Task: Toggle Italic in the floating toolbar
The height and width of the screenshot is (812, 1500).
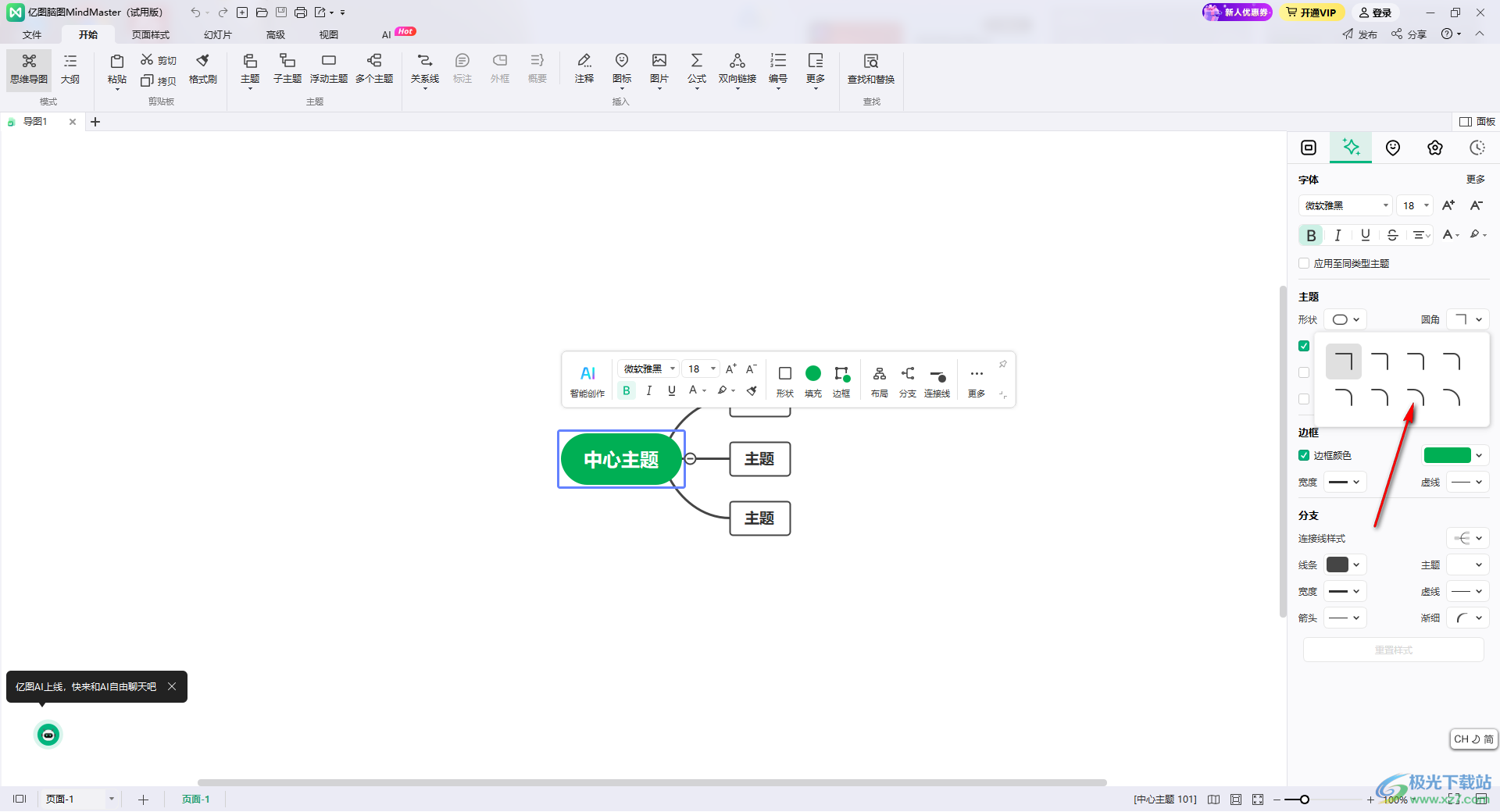Action: [x=649, y=390]
